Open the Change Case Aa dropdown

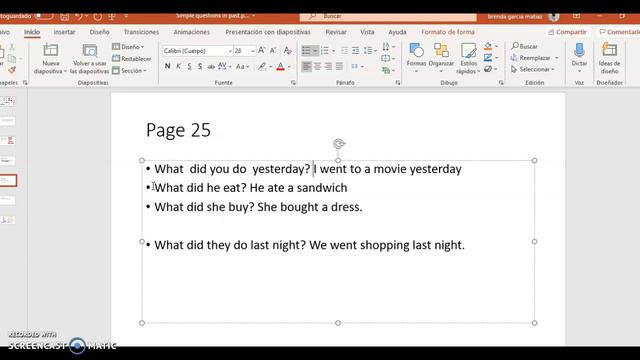click(242, 66)
